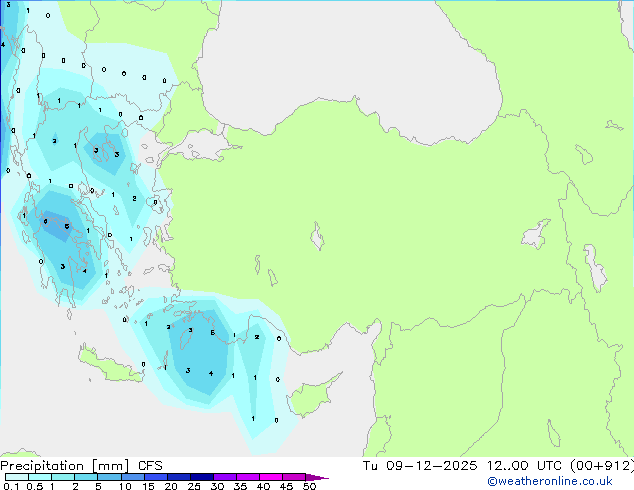Screen dimensions: 634x490
Task: Click the "Tu 09-12-2025 12..00 UTC" date text
Action: (x=462, y=465)
